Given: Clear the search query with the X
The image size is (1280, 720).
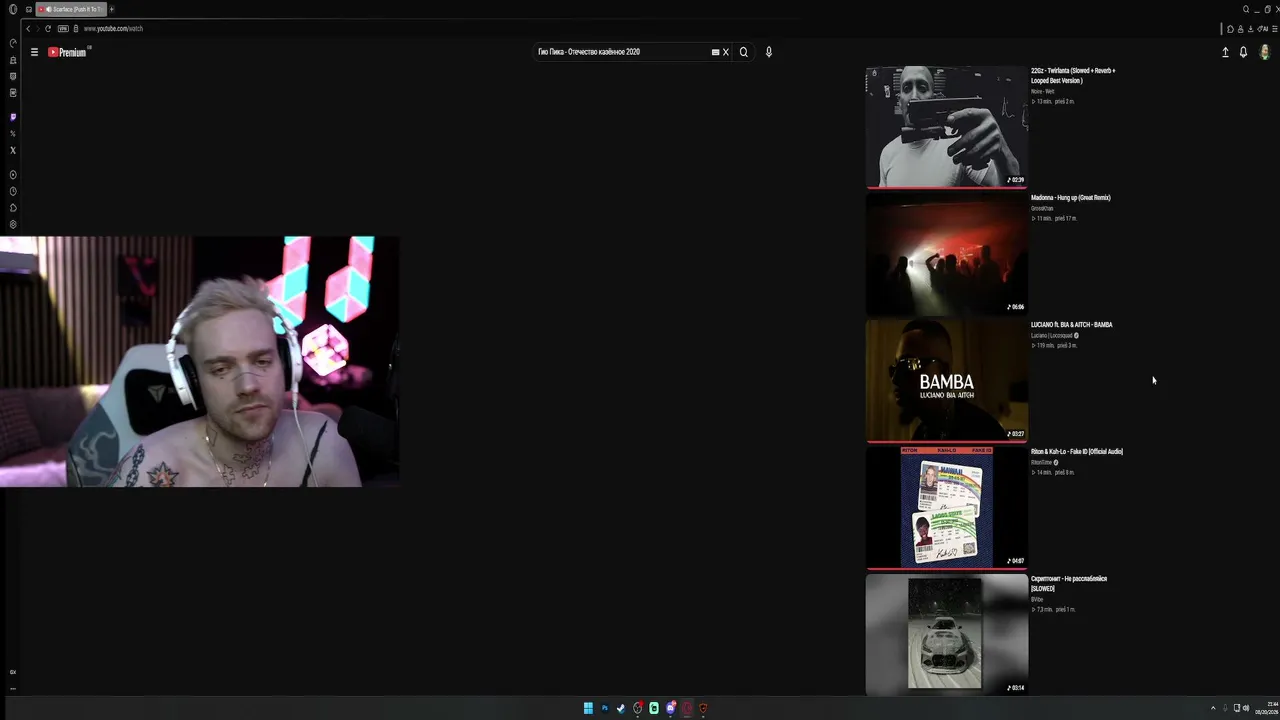Looking at the screenshot, I should (726, 52).
